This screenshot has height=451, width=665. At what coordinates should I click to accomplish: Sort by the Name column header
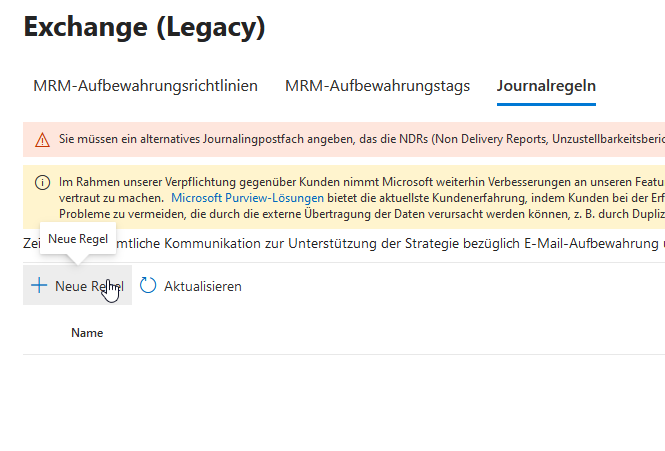click(87, 333)
